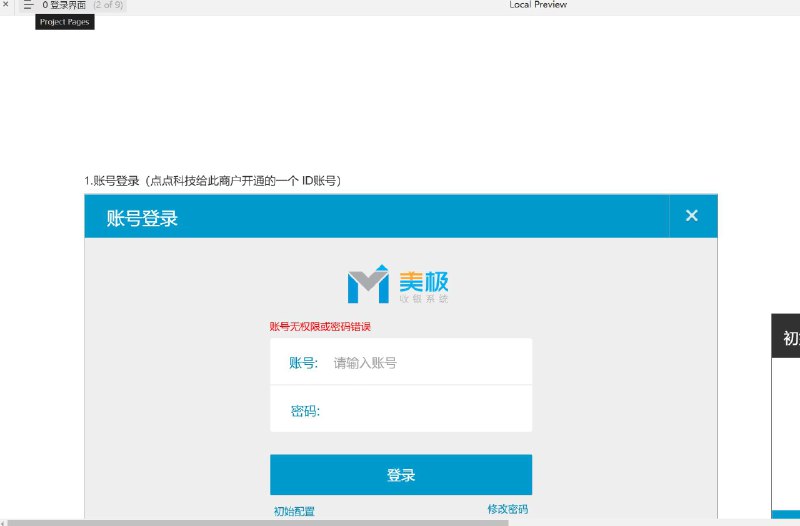This screenshot has height=526, width=800.
Task: Open the Project Pages hamburger menu
Action: point(28,5)
